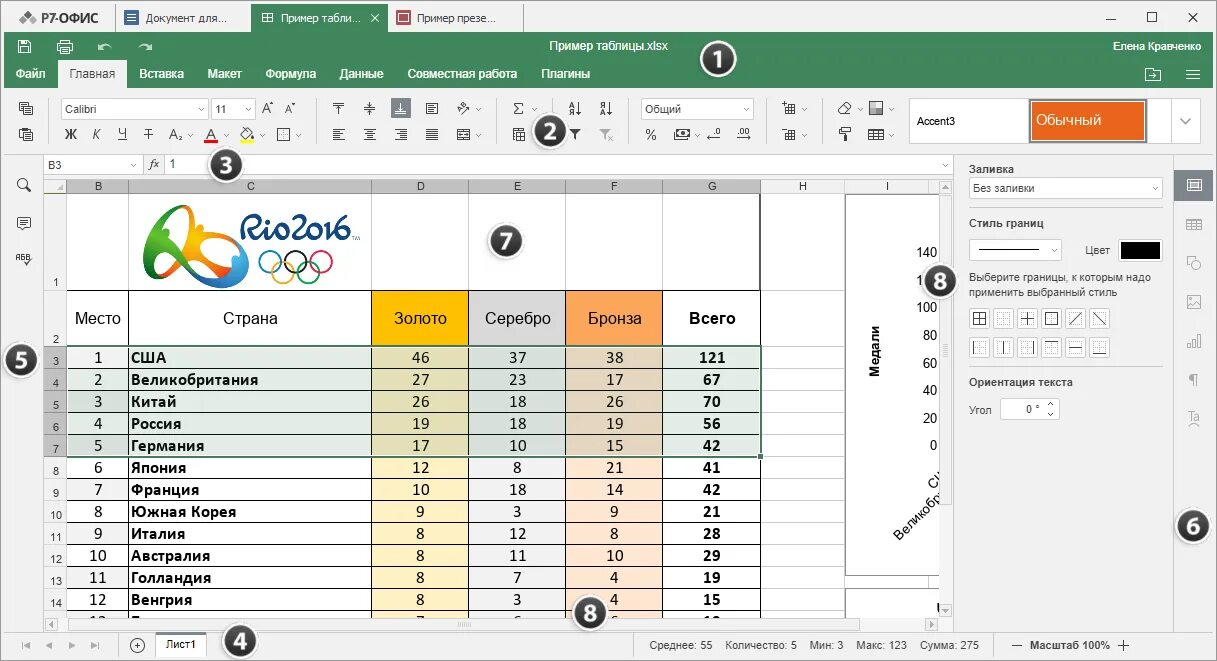The width and height of the screenshot is (1217, 661).
Task: Copy formatting with the paint roller icon
Action: (x=845, y=134)
